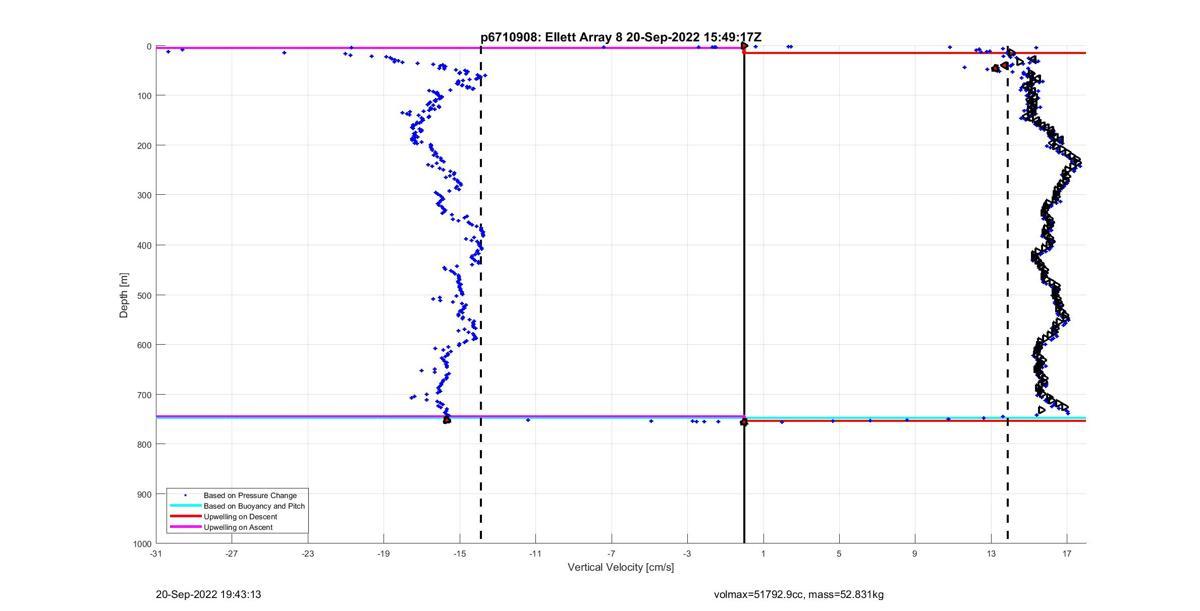Click the y-axis tick label '500'
The image size is (1200, 611).
144,295
